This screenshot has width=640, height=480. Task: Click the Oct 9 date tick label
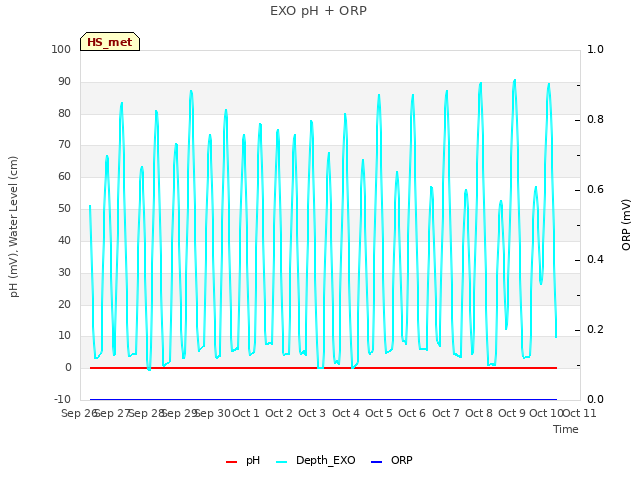[512, 413]
